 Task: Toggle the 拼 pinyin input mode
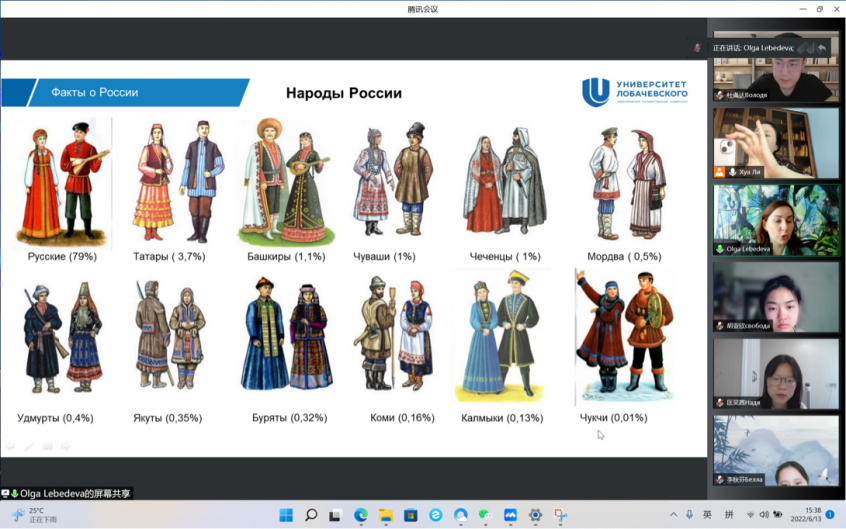[729, 515]
